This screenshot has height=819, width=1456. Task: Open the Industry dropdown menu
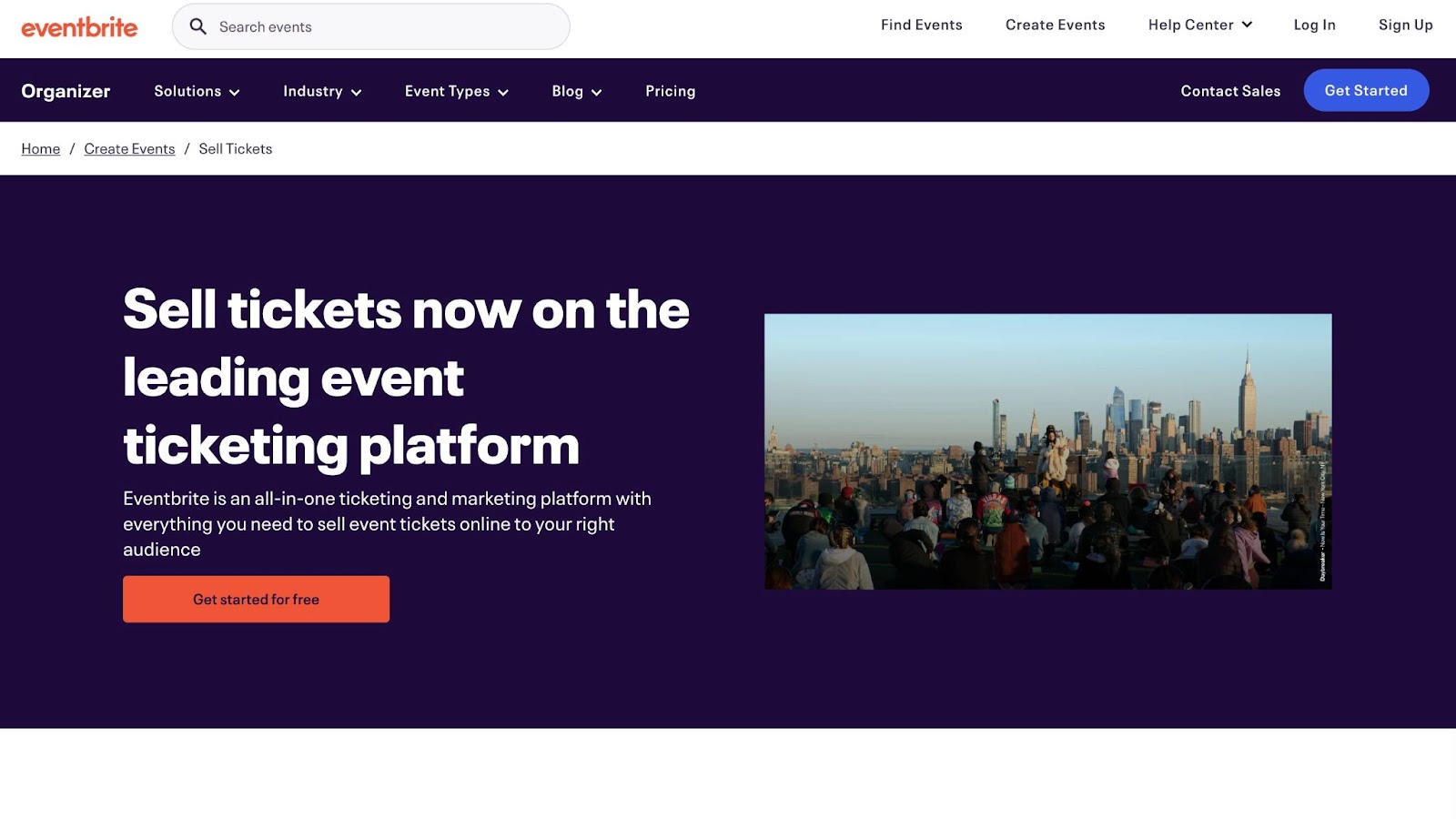click(322, 91)
